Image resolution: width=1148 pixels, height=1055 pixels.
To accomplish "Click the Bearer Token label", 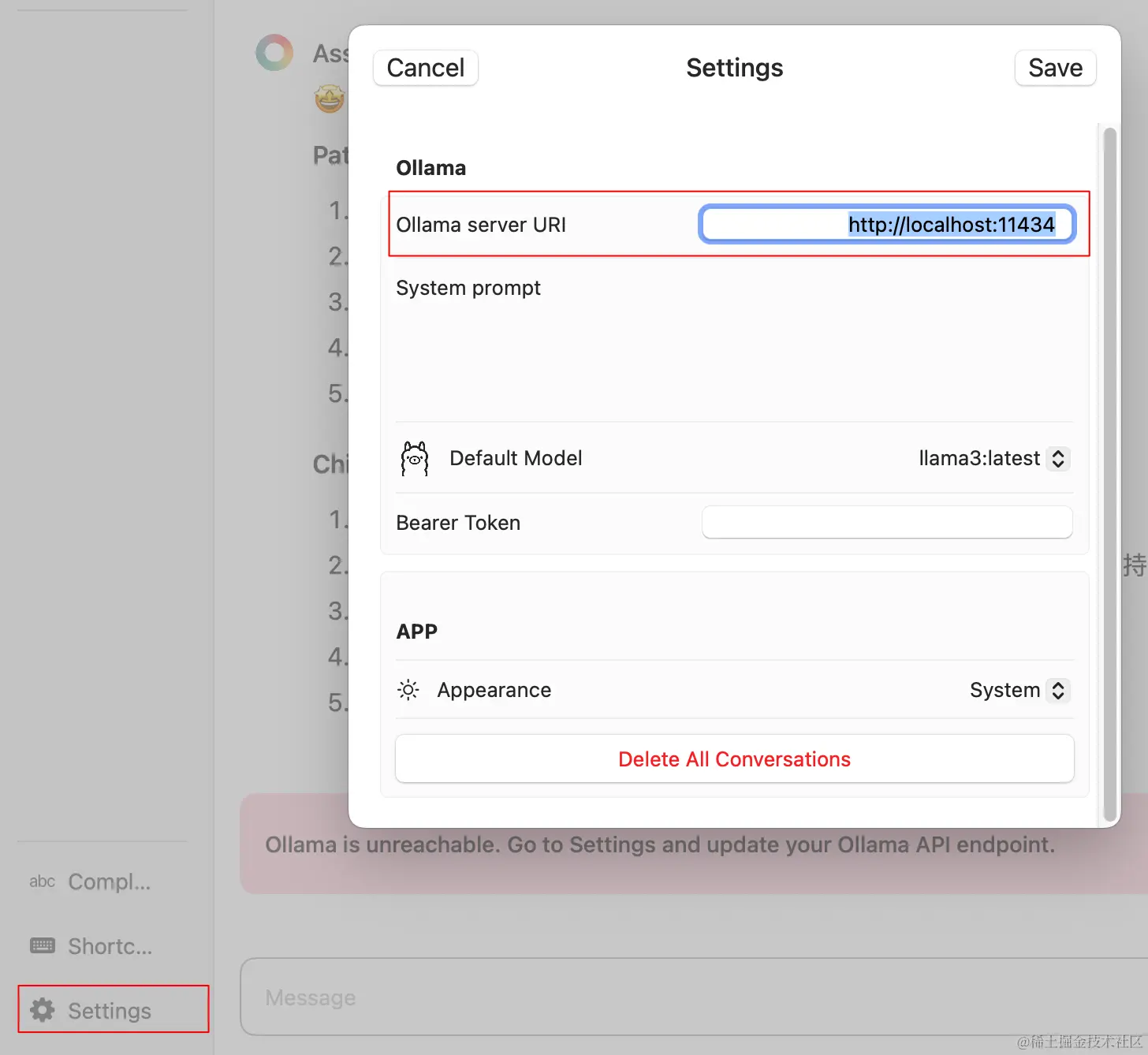I will coord(458,523).
